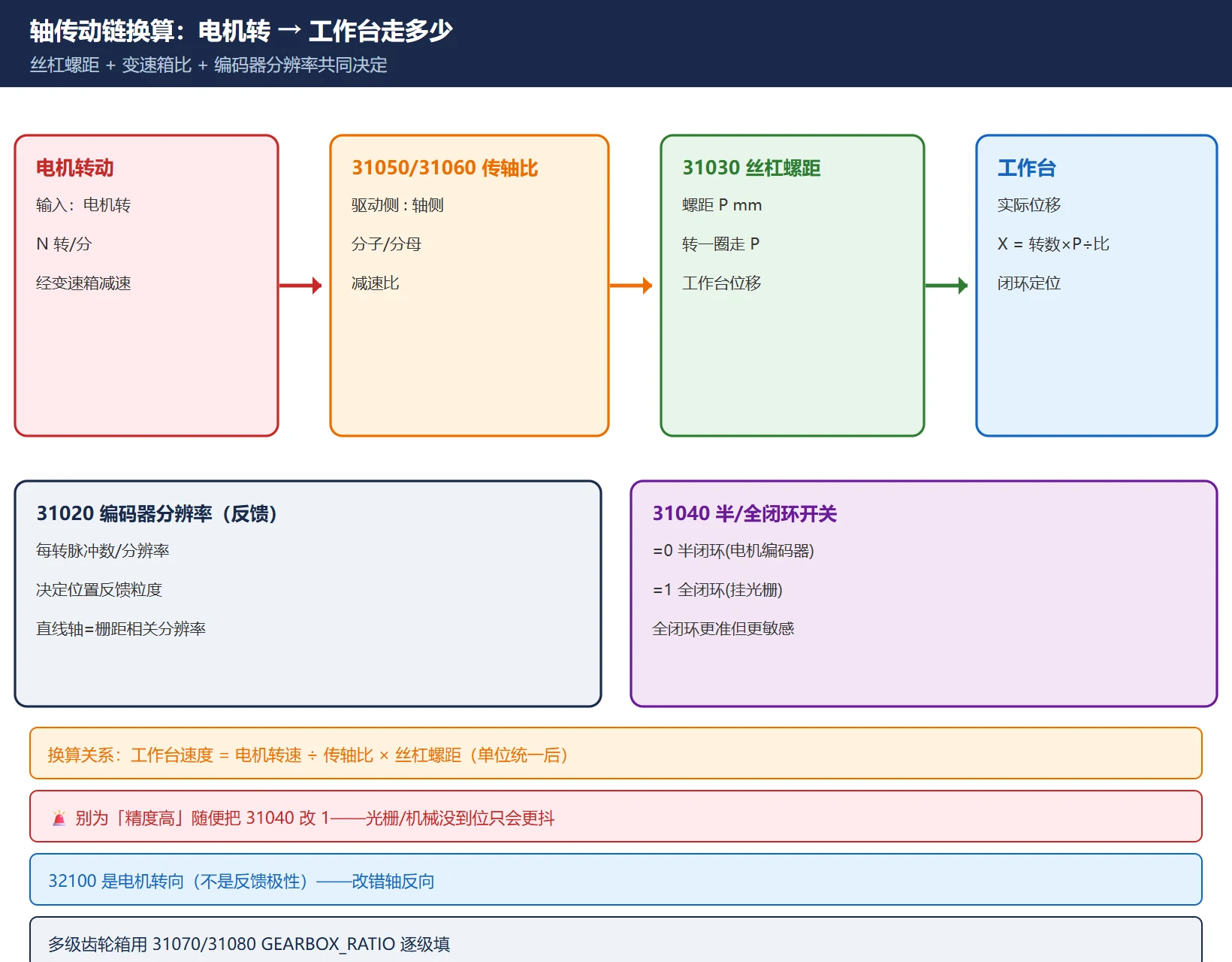Click formula X = 转数×P÷比

1053,244
